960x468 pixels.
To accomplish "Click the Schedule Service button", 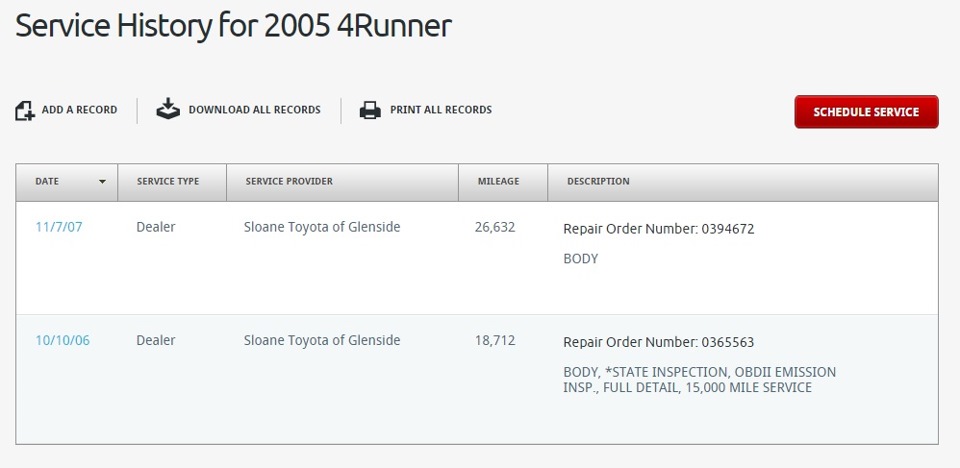I will tap(866, 111).
